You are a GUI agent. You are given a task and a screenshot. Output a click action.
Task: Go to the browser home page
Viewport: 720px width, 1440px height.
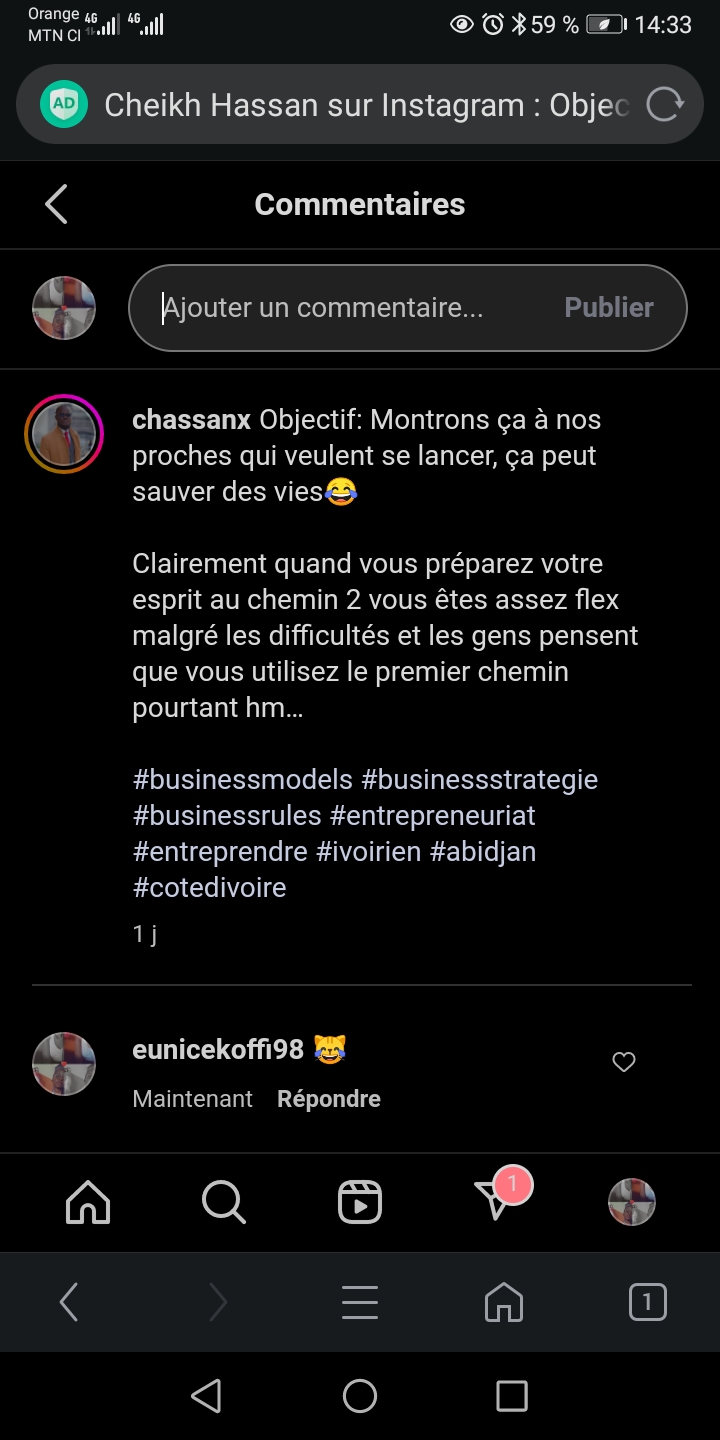tap(504, 1302)
